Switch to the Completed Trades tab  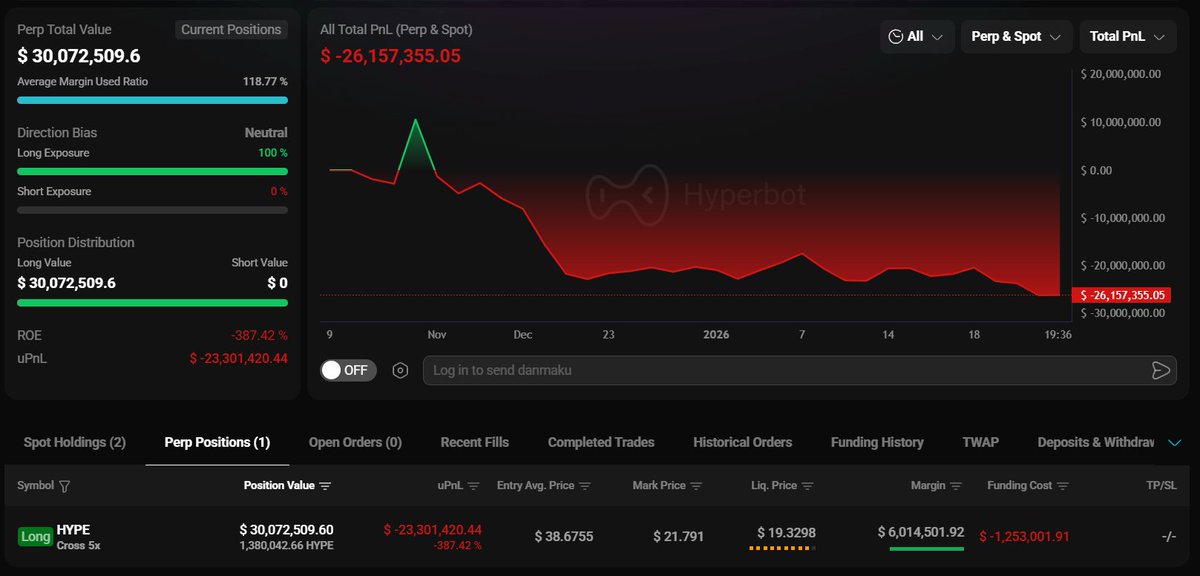click(601, 442)
